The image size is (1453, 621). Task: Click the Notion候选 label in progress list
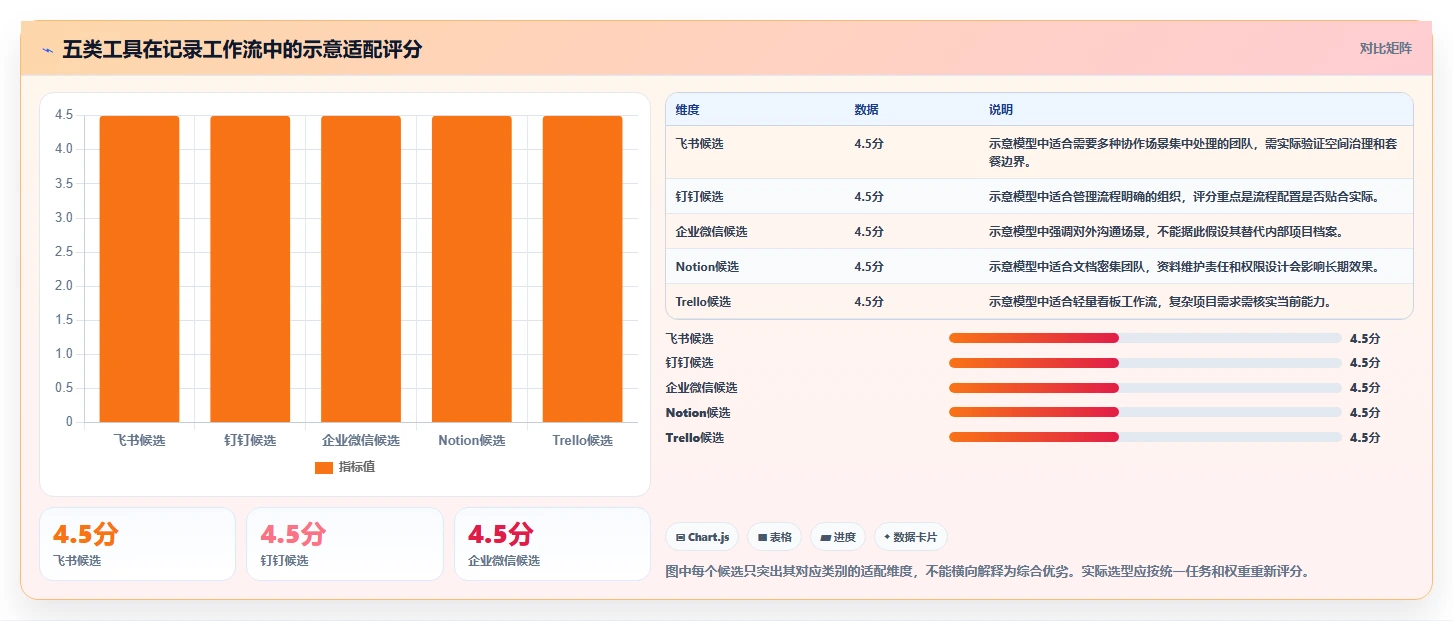[698, 413]
